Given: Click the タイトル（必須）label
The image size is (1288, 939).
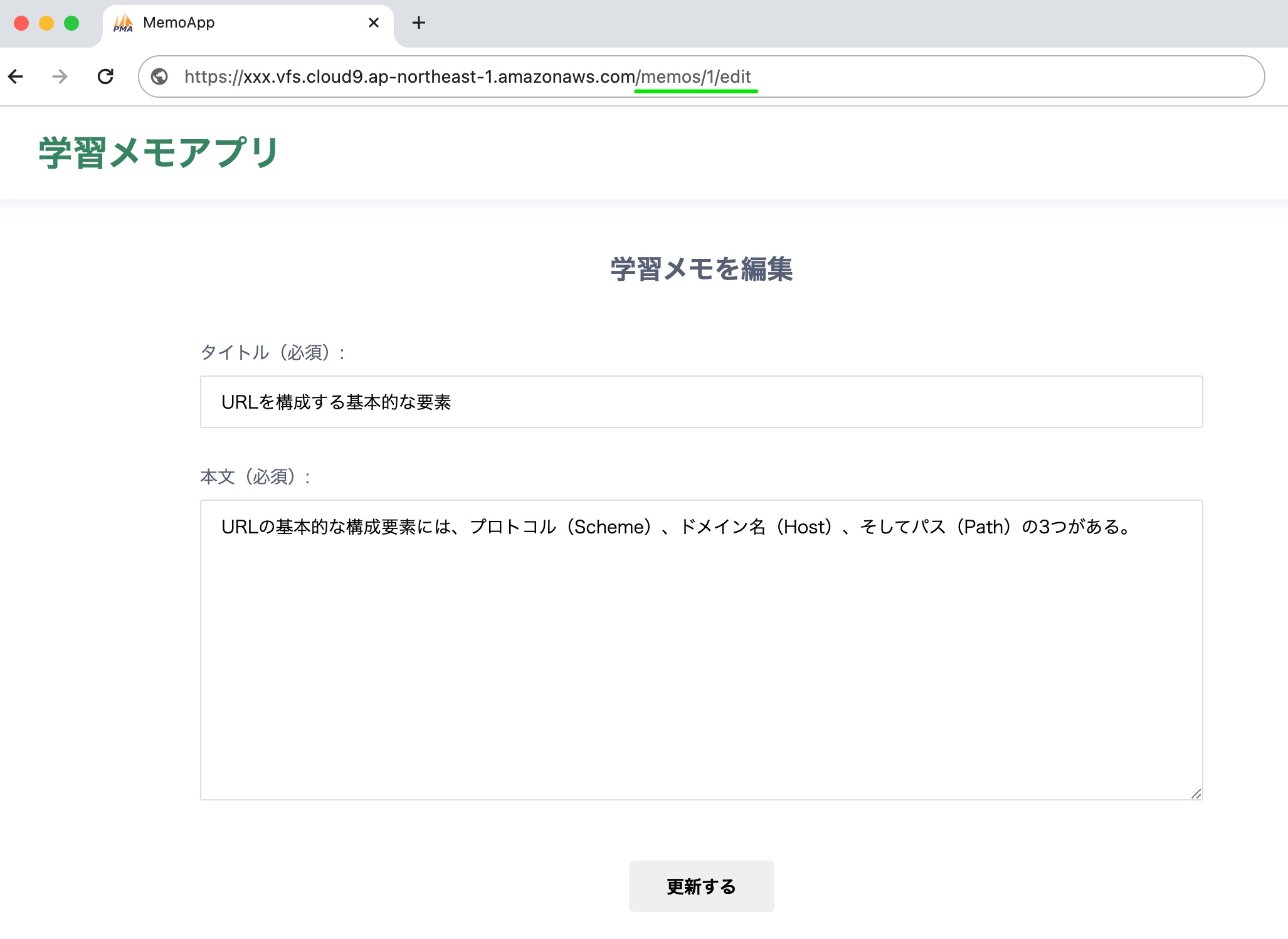Looking at the screenshot, I should pos(272,353).
